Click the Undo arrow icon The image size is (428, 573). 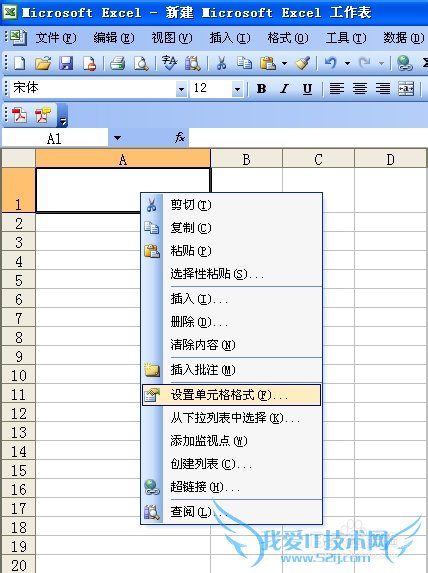pyautogui.click(x=331, y=63)
